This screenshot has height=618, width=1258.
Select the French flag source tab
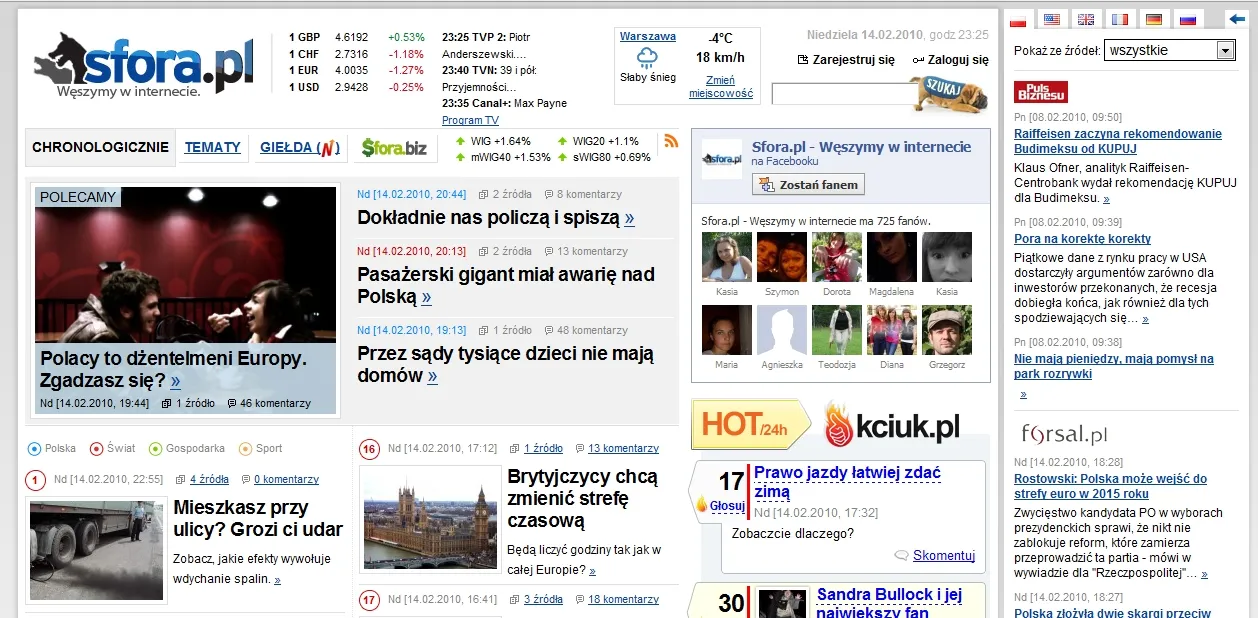pos(1119,19)
